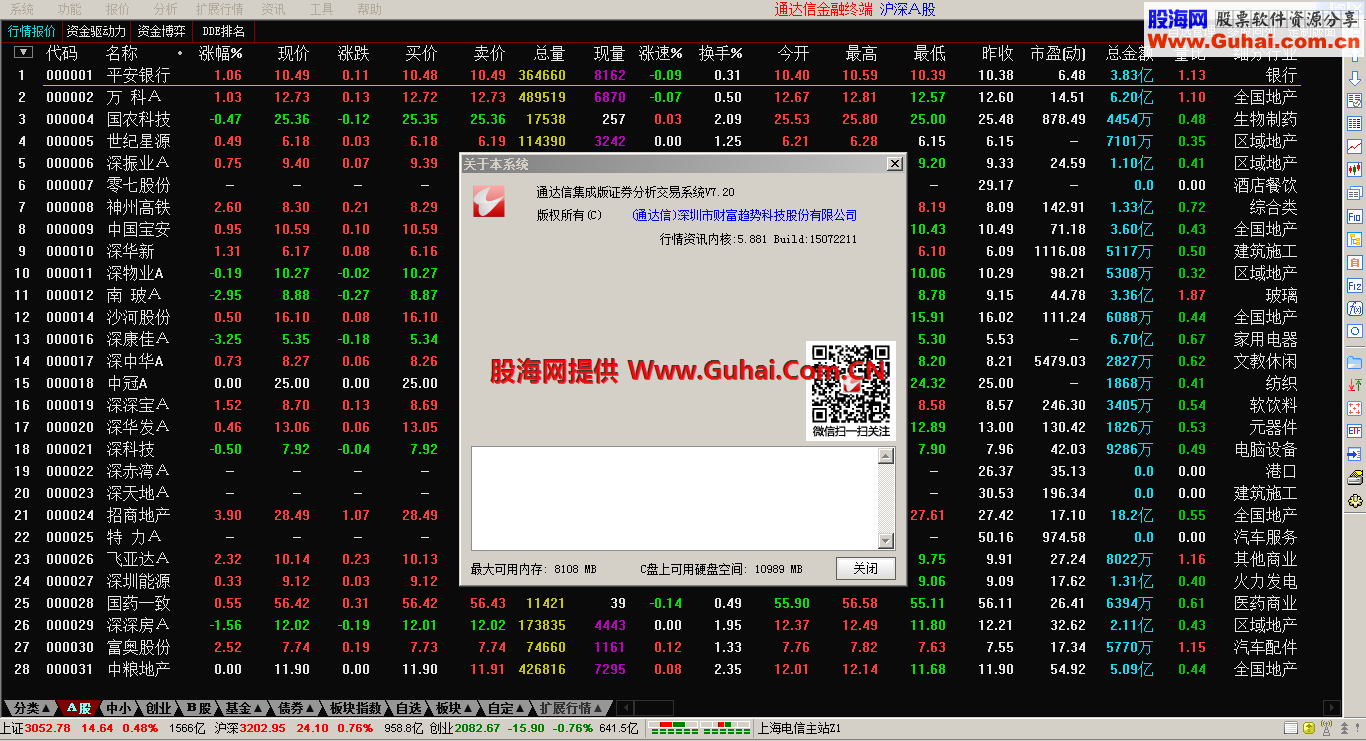Click the blue circle icon in sidebar
Viewport: 1366px width, 741px height.
pos(1355,331)
